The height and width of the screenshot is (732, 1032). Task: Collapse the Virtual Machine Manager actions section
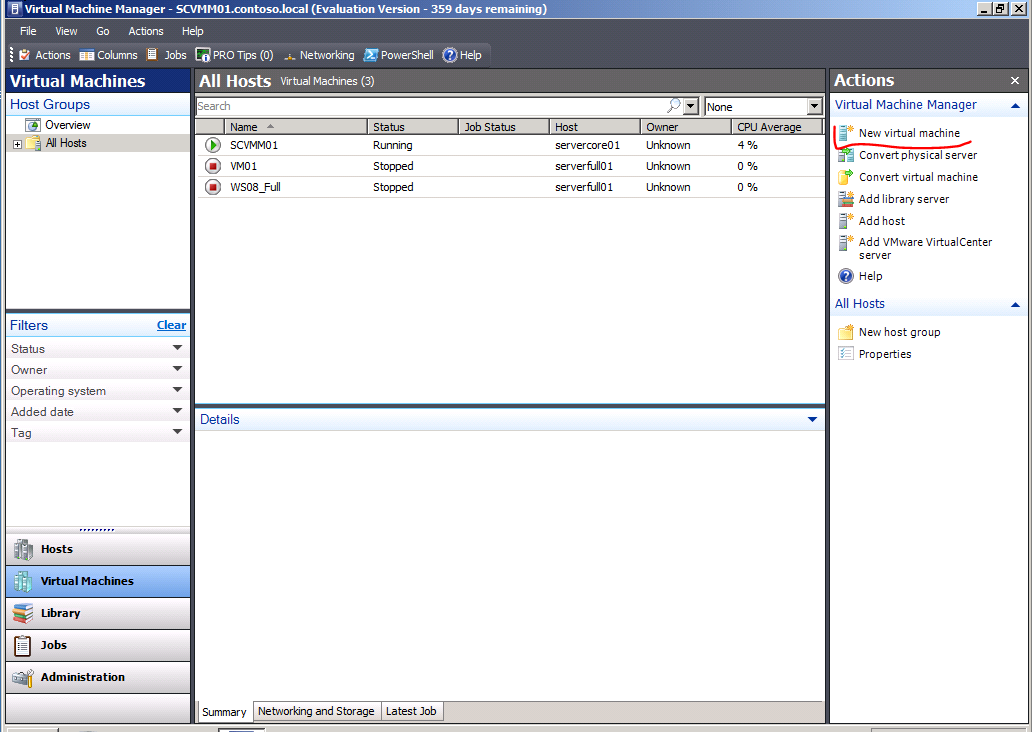coord(1015,105)
